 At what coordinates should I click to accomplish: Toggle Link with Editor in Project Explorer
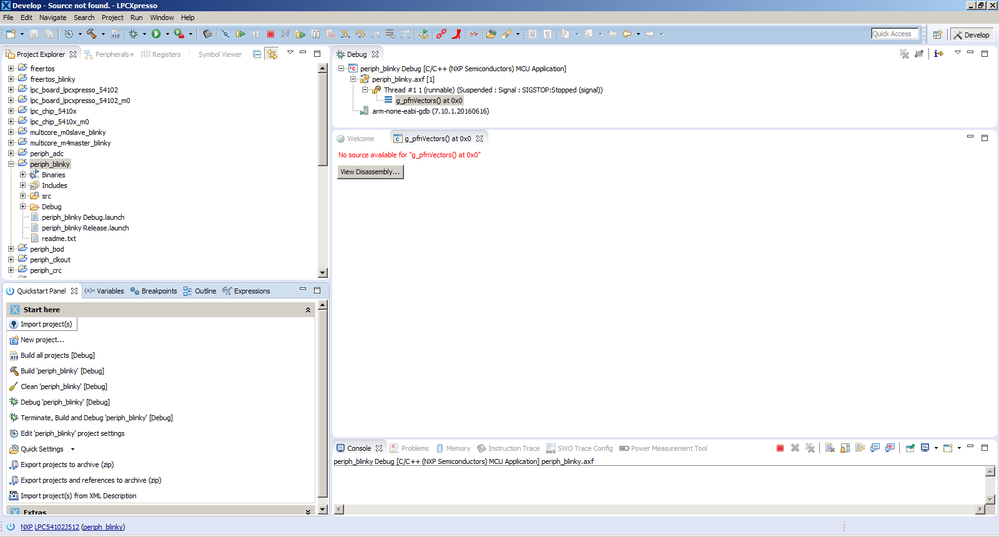click(272, 54)
